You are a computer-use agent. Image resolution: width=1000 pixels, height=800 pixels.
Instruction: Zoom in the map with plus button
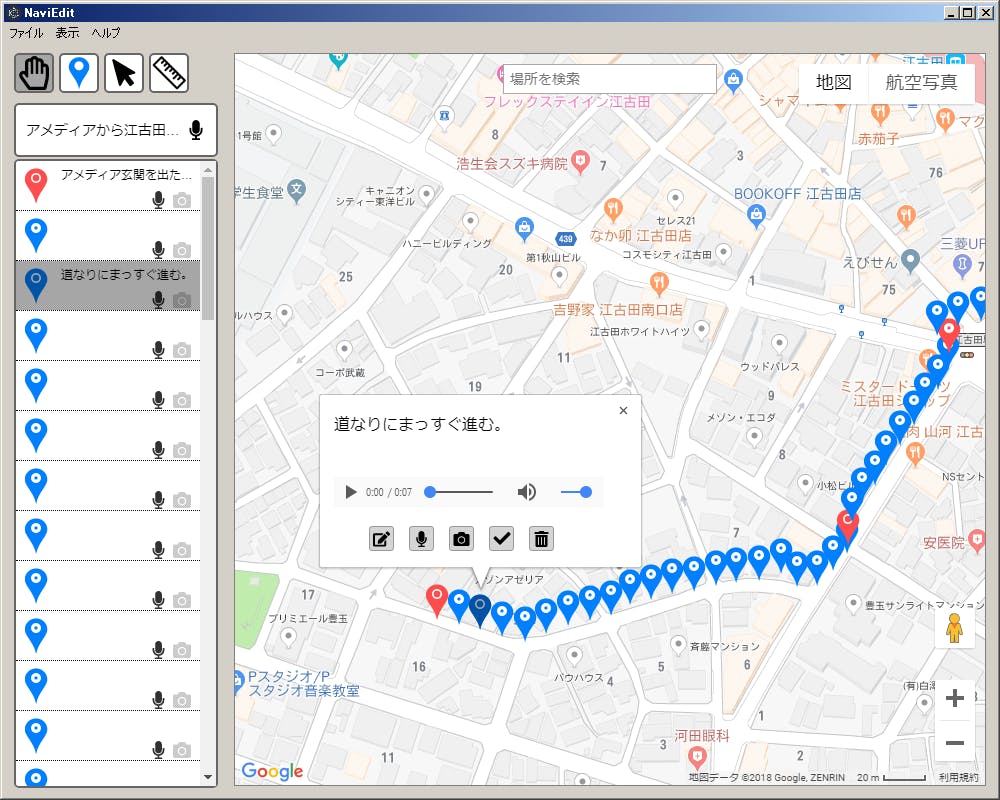click(x=954, y=699)
